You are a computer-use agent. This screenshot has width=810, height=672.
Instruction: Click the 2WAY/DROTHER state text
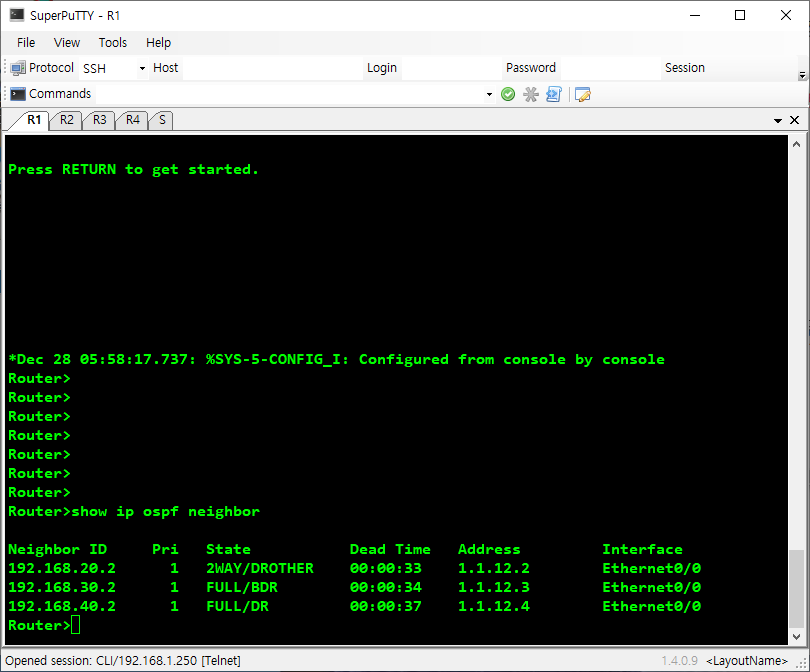tap(260, 568)
